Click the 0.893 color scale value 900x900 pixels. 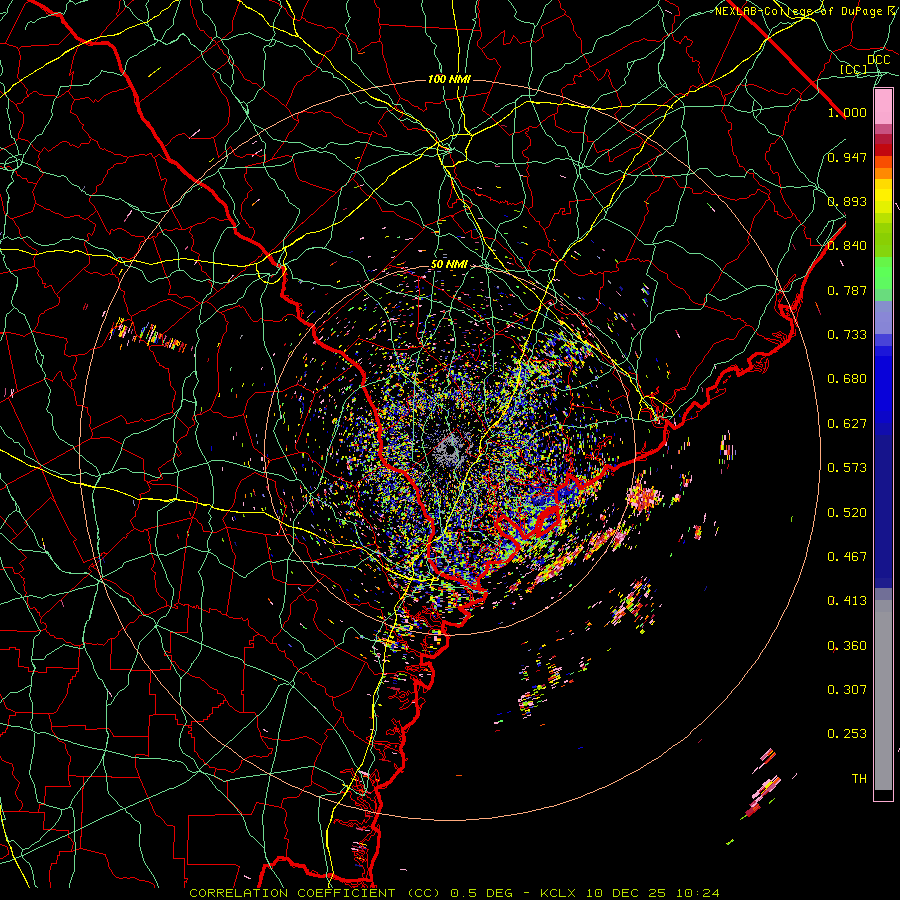click(847, 201)
